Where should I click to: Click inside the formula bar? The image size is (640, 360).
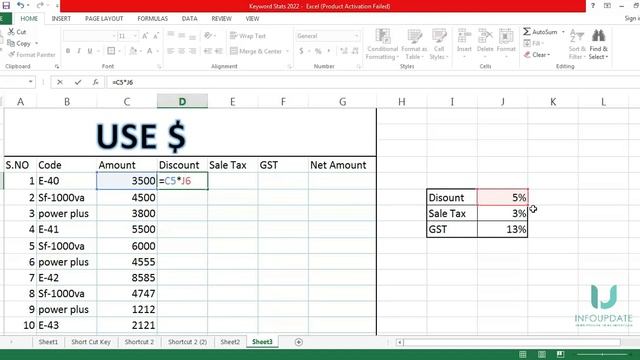point(373,82)
